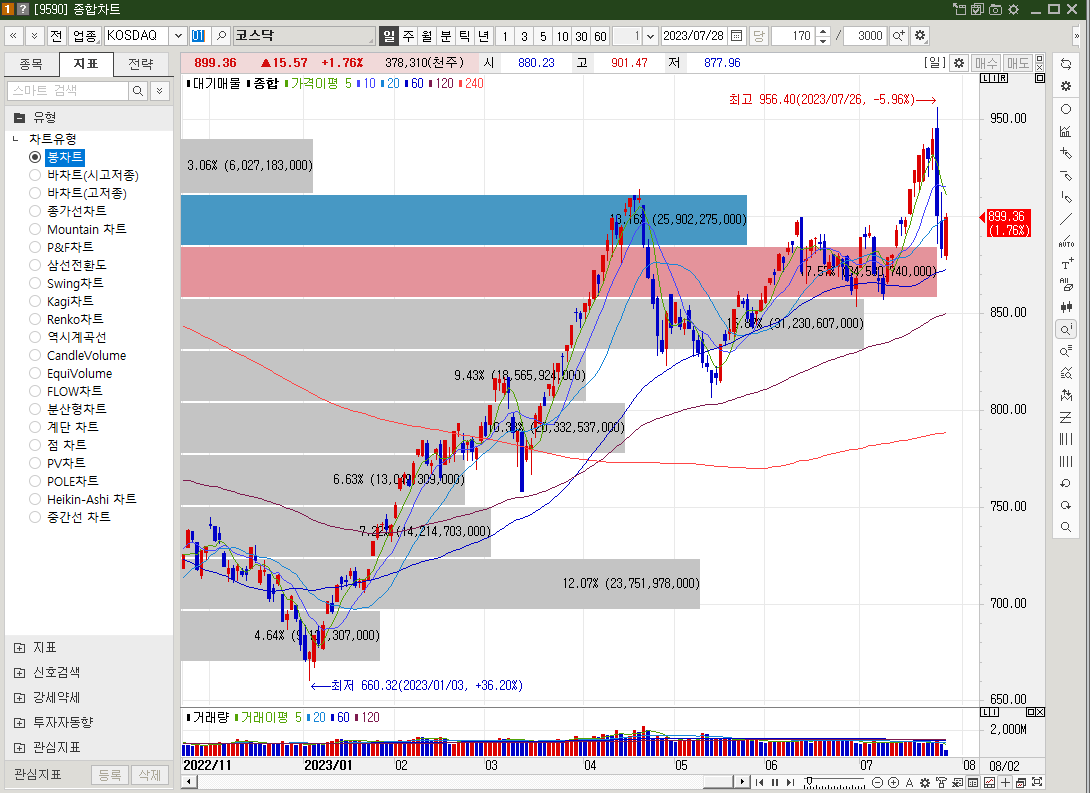The image size is (1090, 793).
Task: Click the zoom in plus icon at bottom
Action: pyautogui.click(x=893, y=783)
